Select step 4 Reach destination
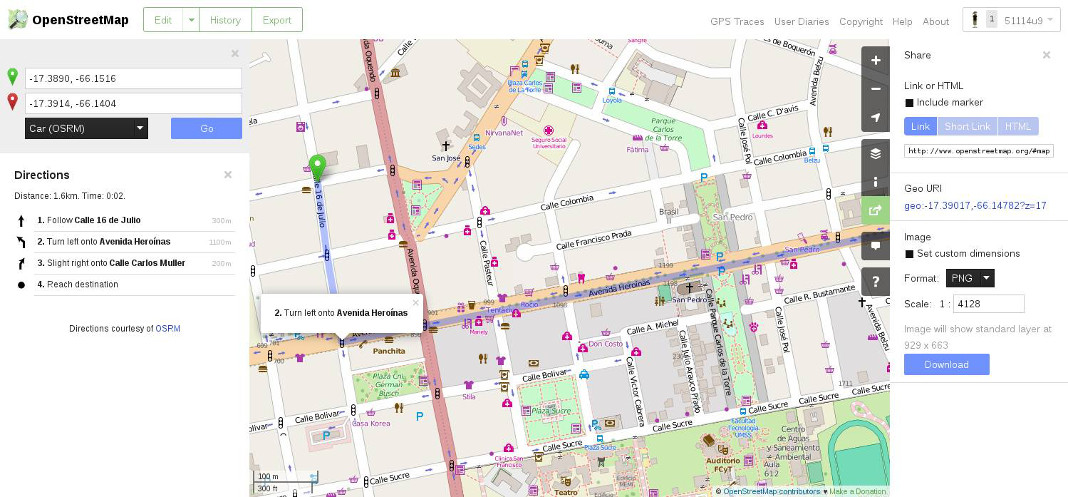 click(x=125, y=285)
